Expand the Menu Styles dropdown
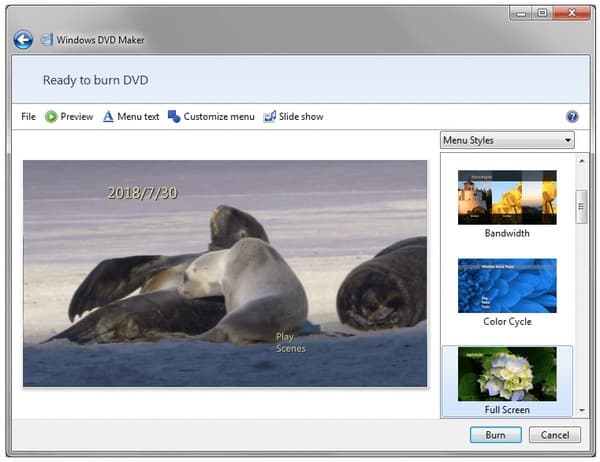Screen dimensions: 600x462 click(507, 140)
